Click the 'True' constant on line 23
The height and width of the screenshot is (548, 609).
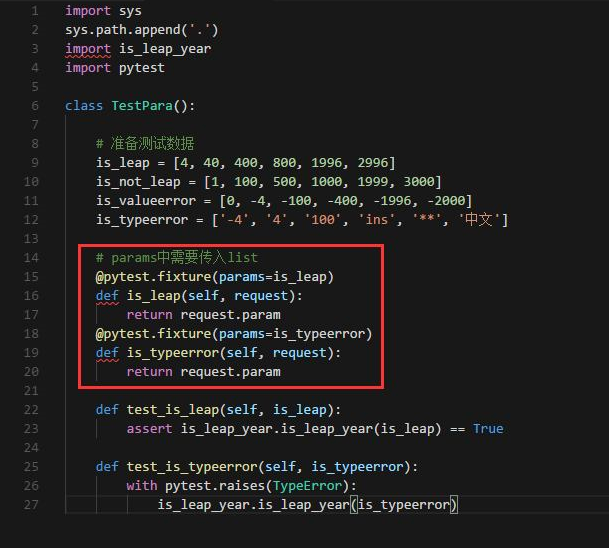[488, 429]
